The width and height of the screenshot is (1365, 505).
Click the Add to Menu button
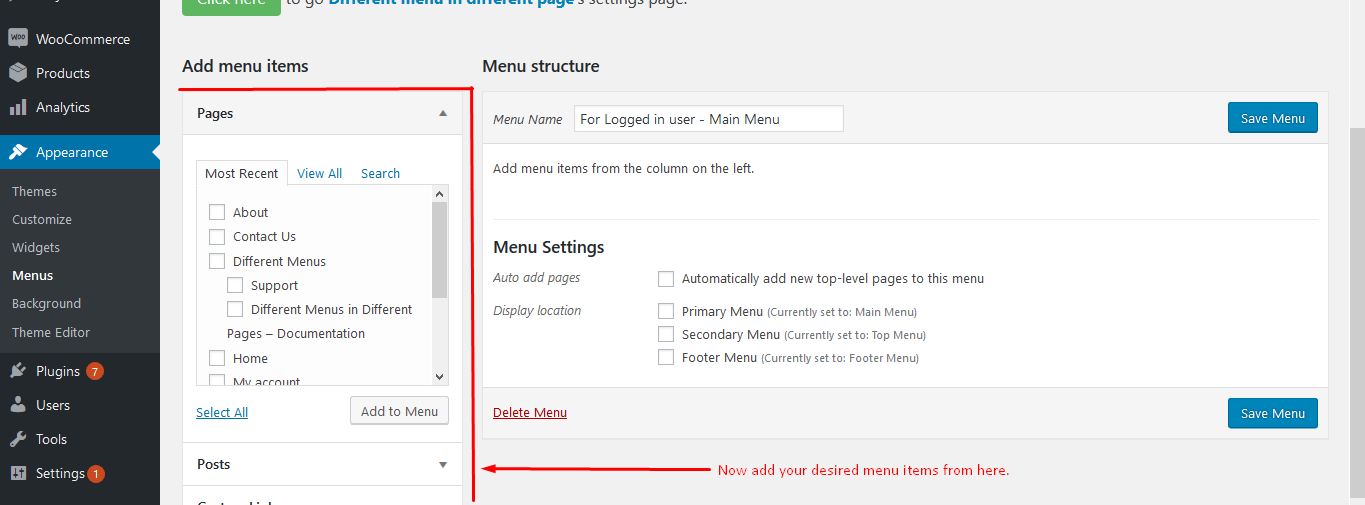(399, 411)
